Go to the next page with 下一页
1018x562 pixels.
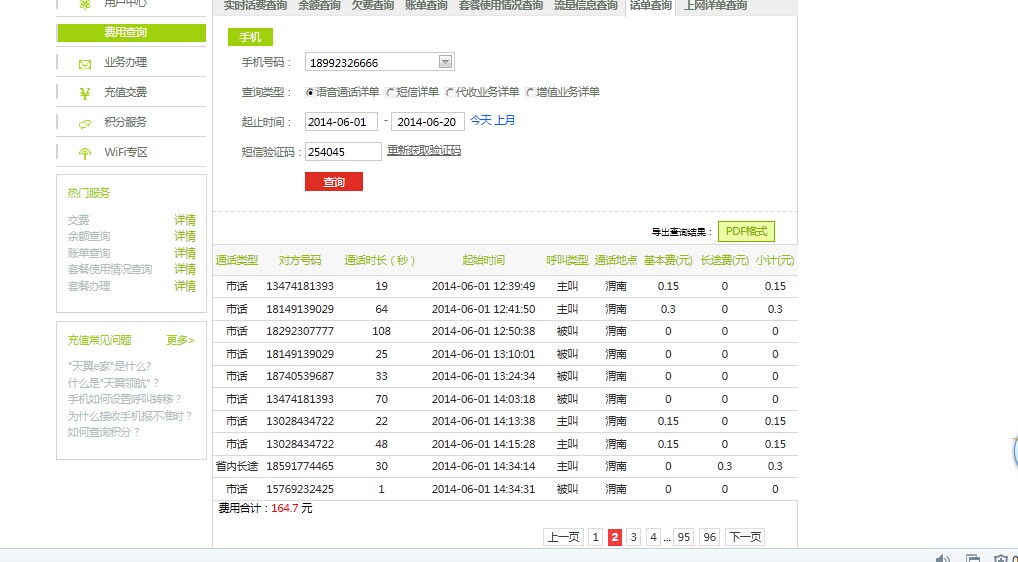click(744, 537)
